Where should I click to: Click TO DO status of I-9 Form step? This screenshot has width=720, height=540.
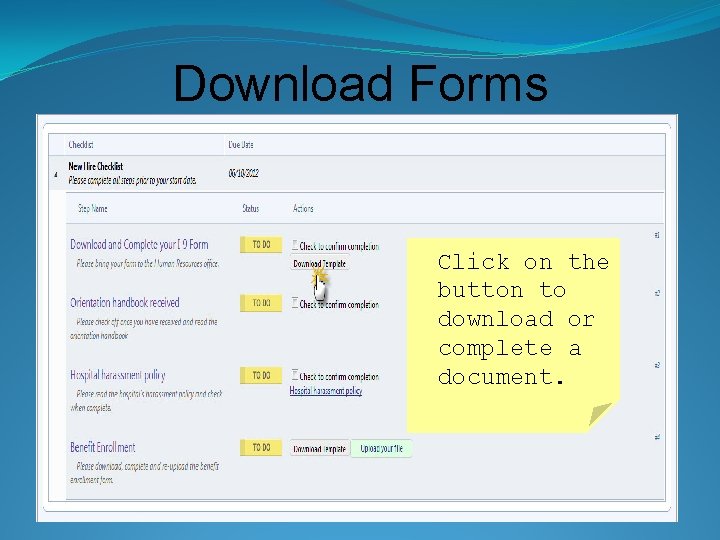pyautogui.click(x=261, y=245)
